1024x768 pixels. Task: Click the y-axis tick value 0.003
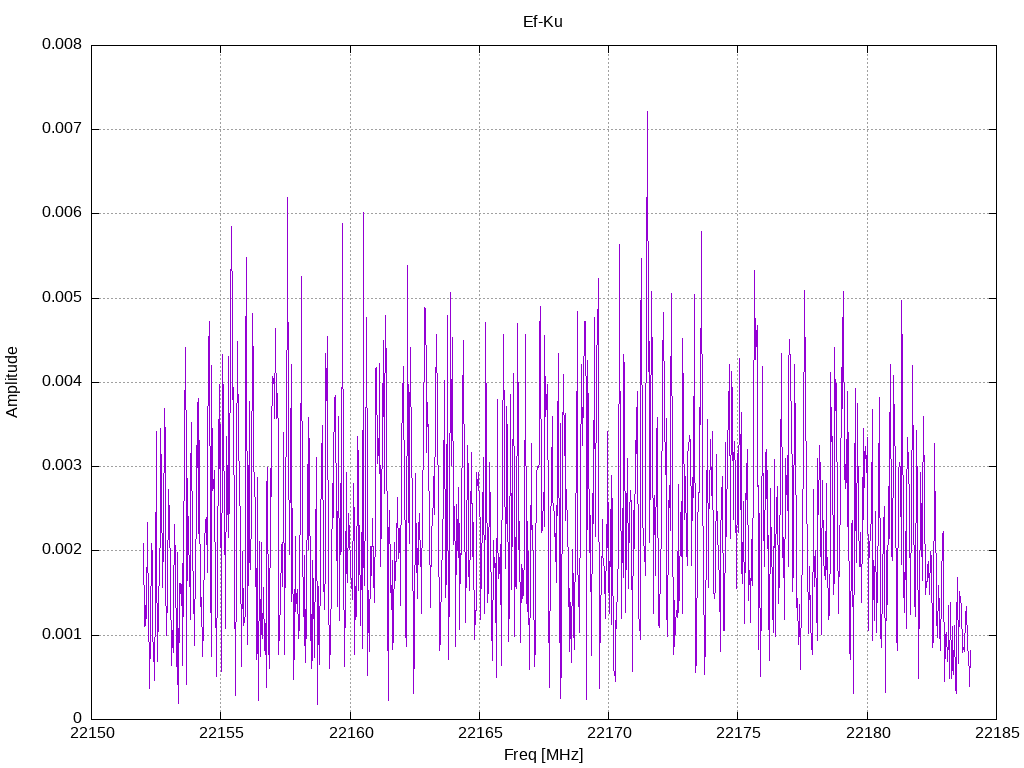(x=62, y=466)
